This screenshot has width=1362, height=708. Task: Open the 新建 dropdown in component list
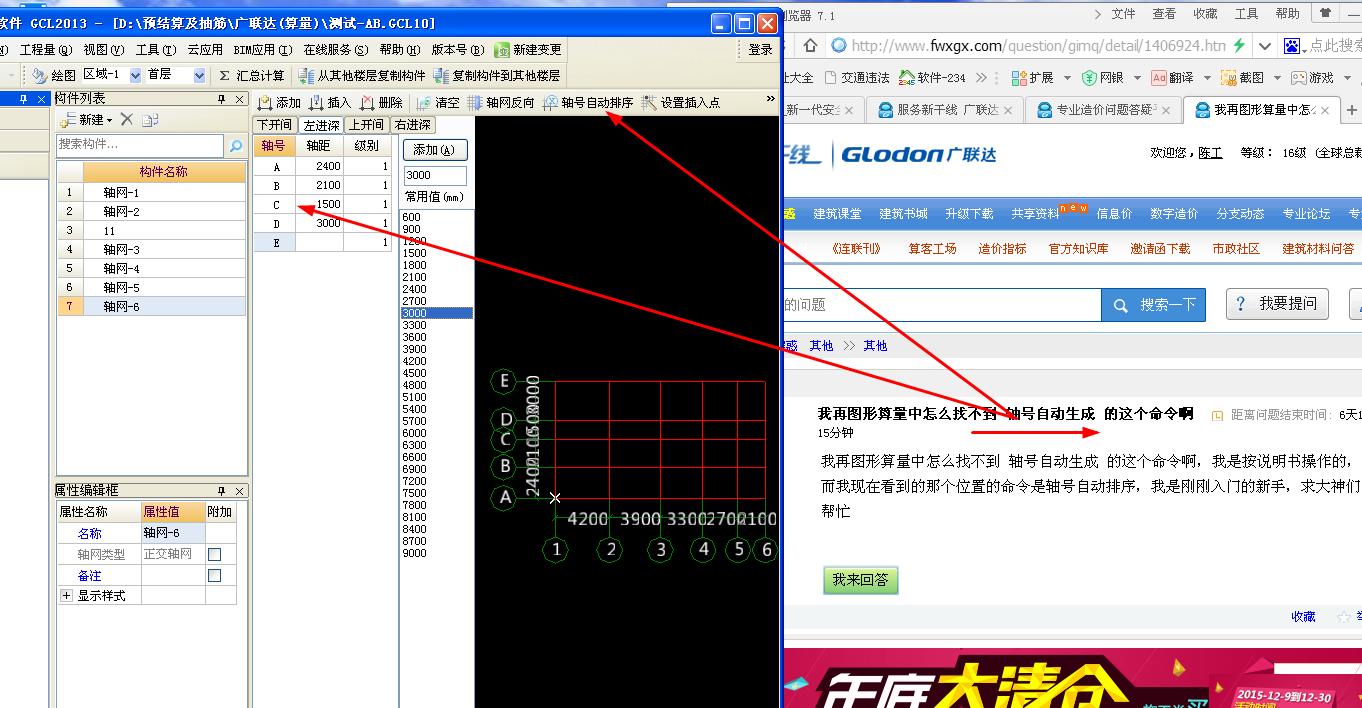(110, 120)
